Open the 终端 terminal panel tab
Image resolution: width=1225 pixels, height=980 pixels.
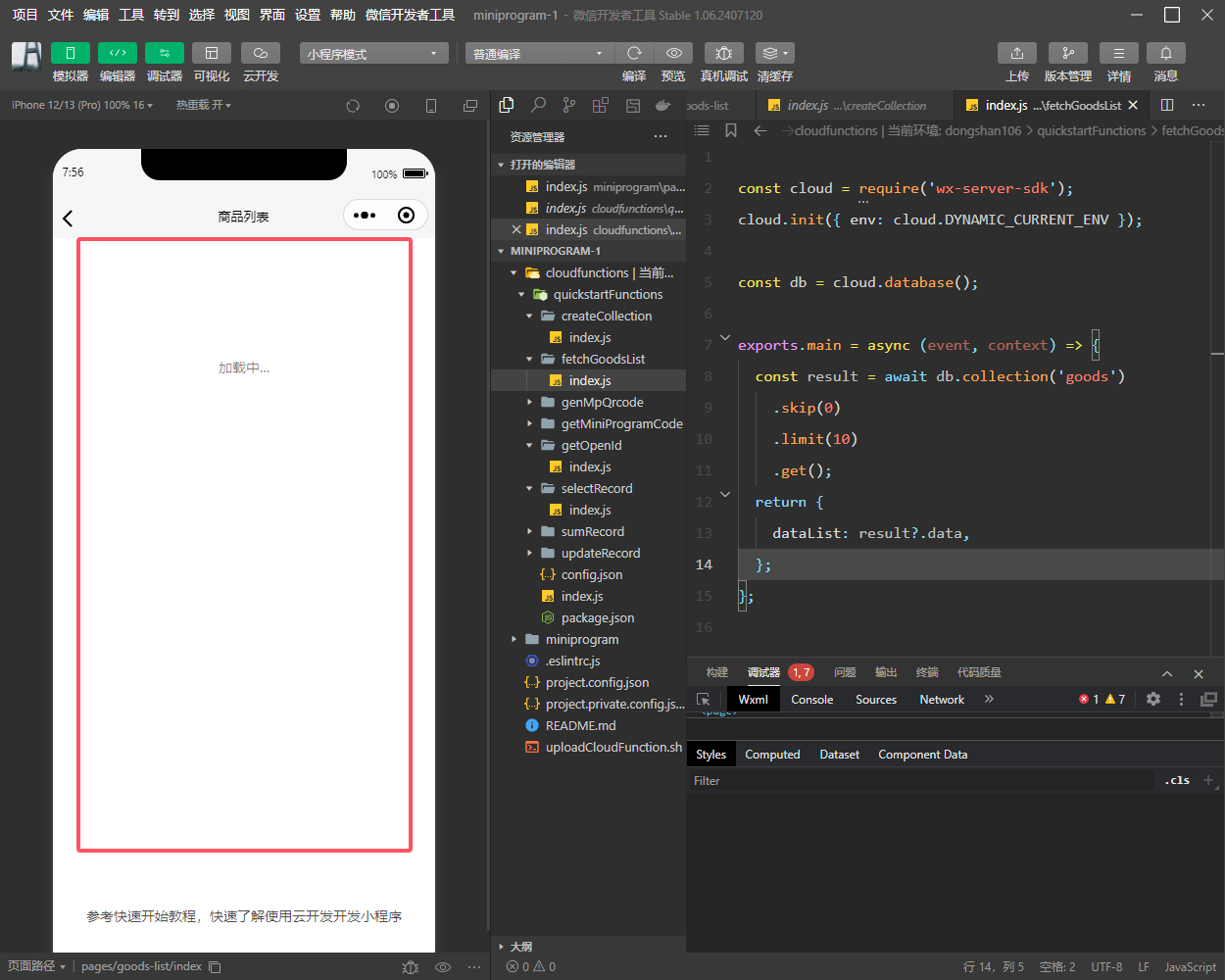927,672
